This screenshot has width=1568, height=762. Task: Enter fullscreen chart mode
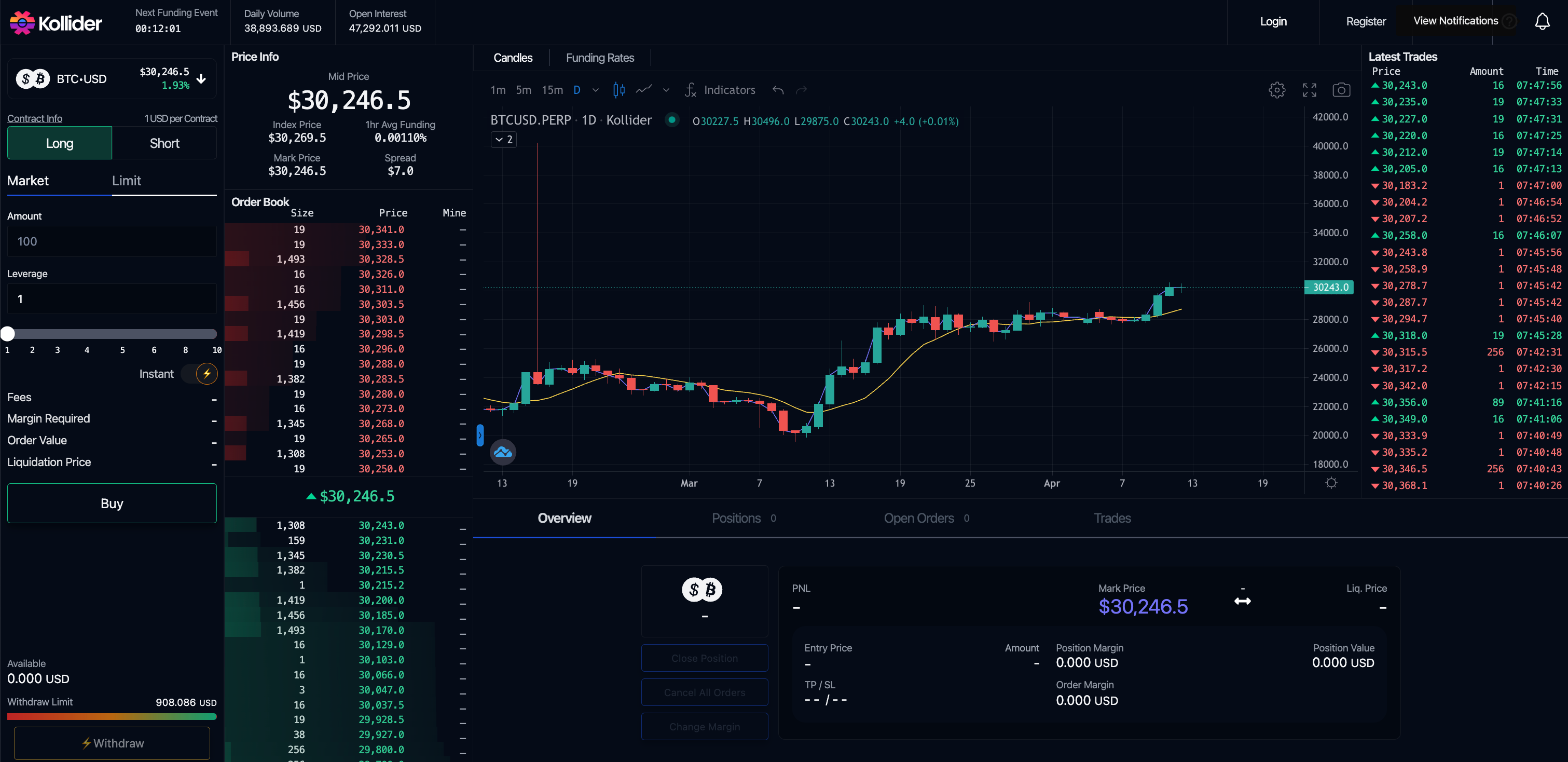pos(1309,90)
